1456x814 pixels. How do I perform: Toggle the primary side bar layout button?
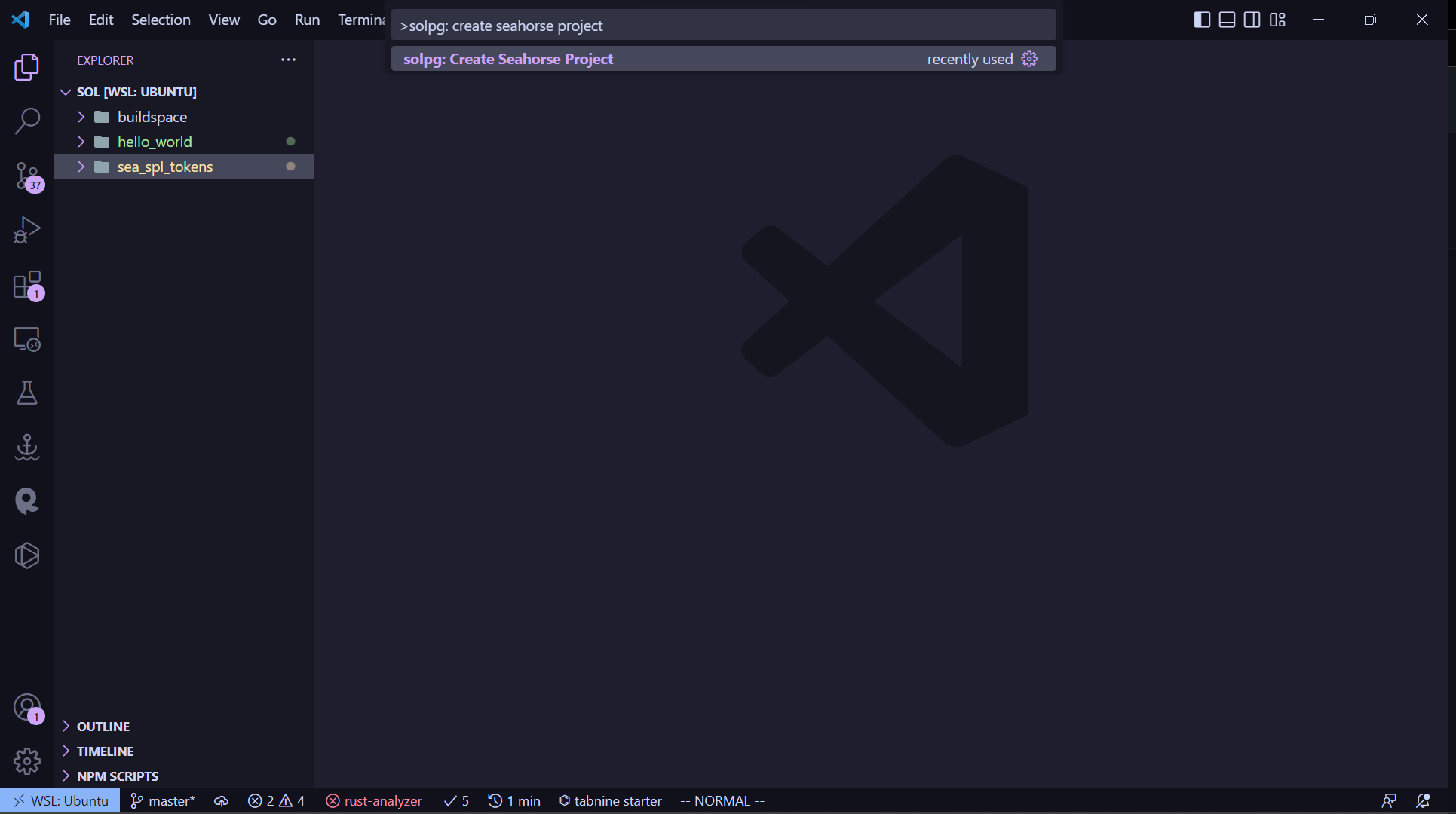(1202, 20)
